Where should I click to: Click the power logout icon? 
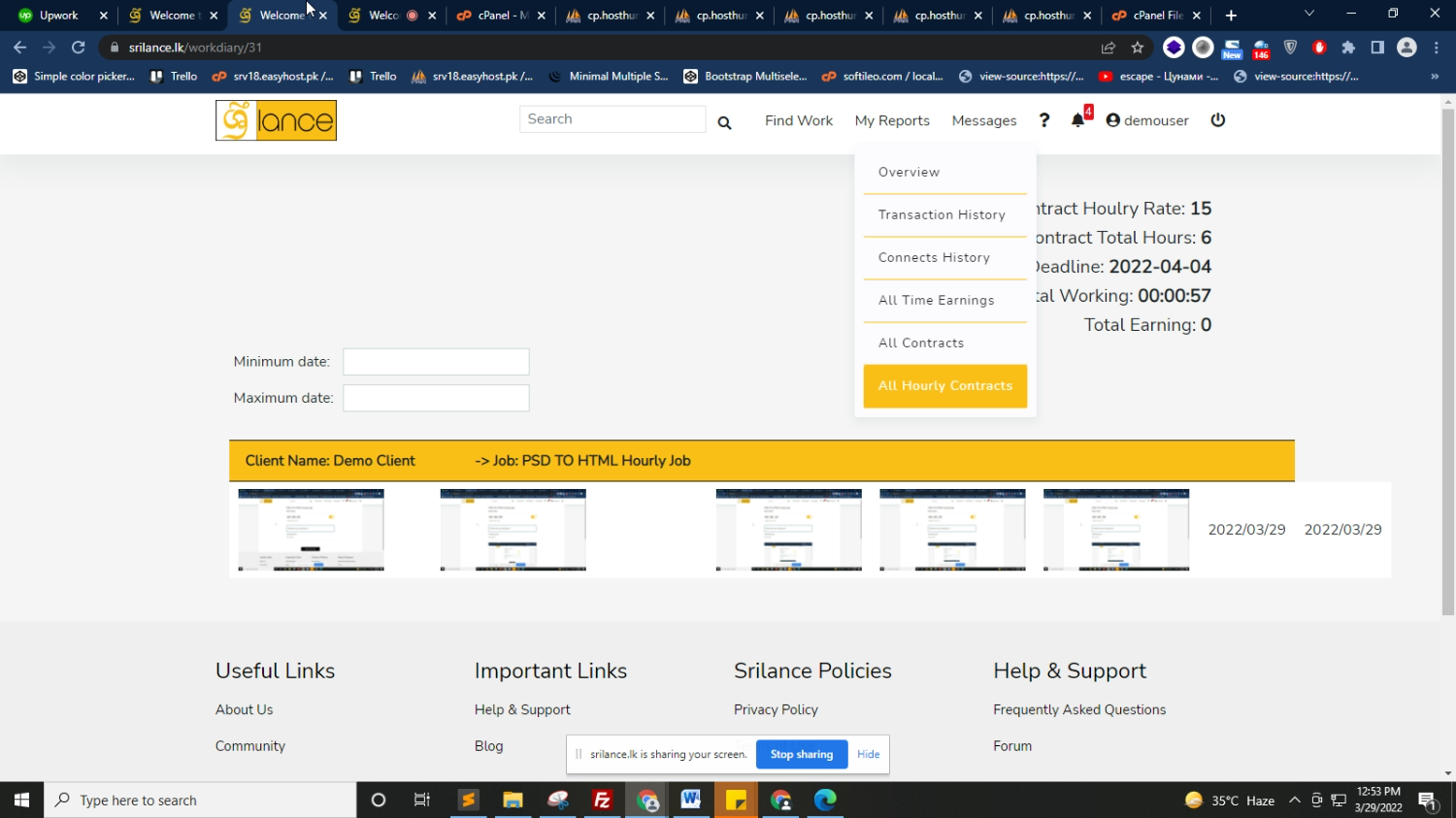coord(1218,120)
